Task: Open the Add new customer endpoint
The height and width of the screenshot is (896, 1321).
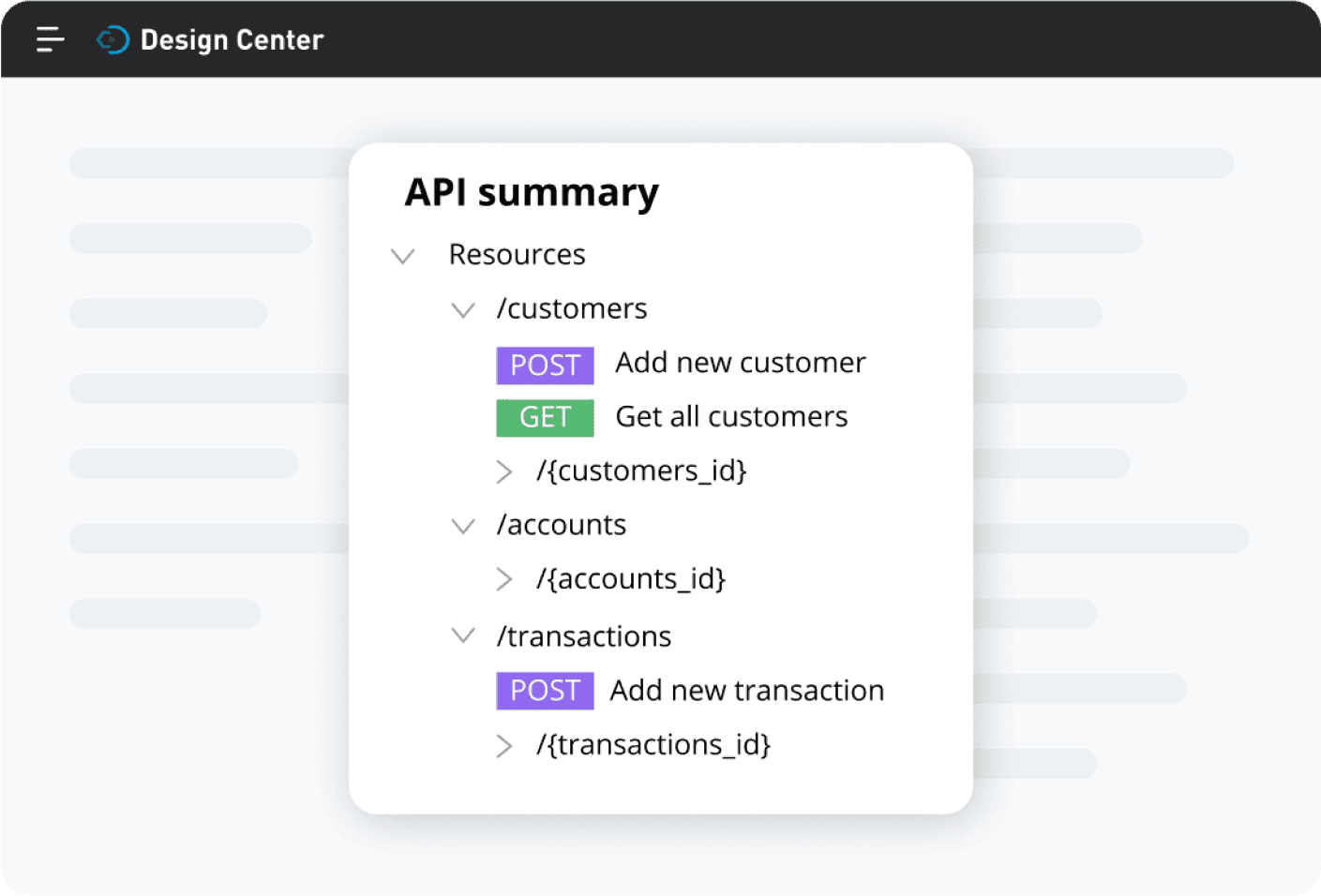Action: coord(740,363)
